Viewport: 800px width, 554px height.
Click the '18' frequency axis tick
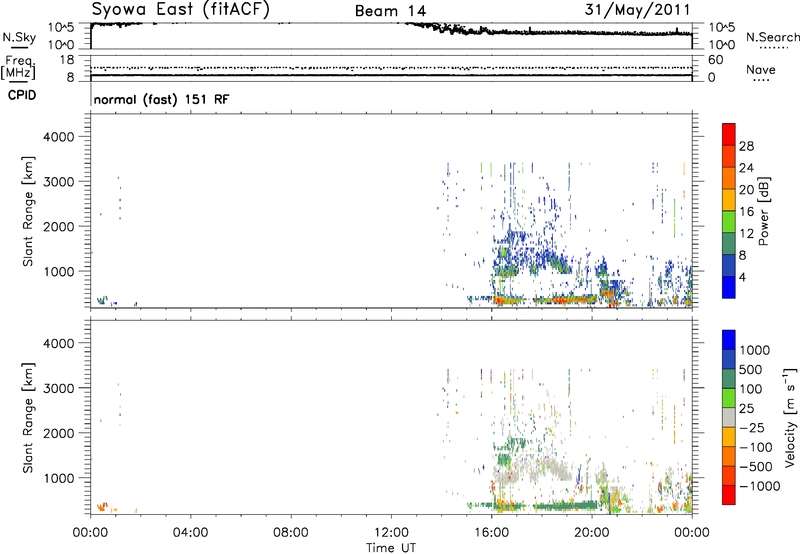pos(67,60)
